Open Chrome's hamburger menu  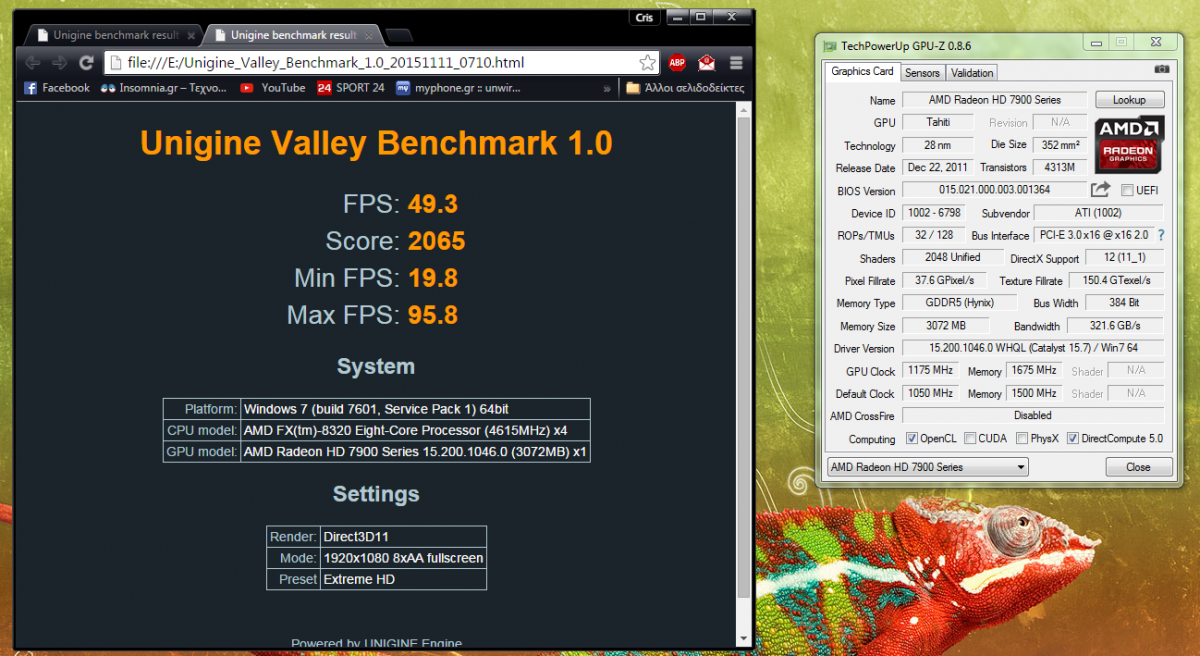[737, 63]
